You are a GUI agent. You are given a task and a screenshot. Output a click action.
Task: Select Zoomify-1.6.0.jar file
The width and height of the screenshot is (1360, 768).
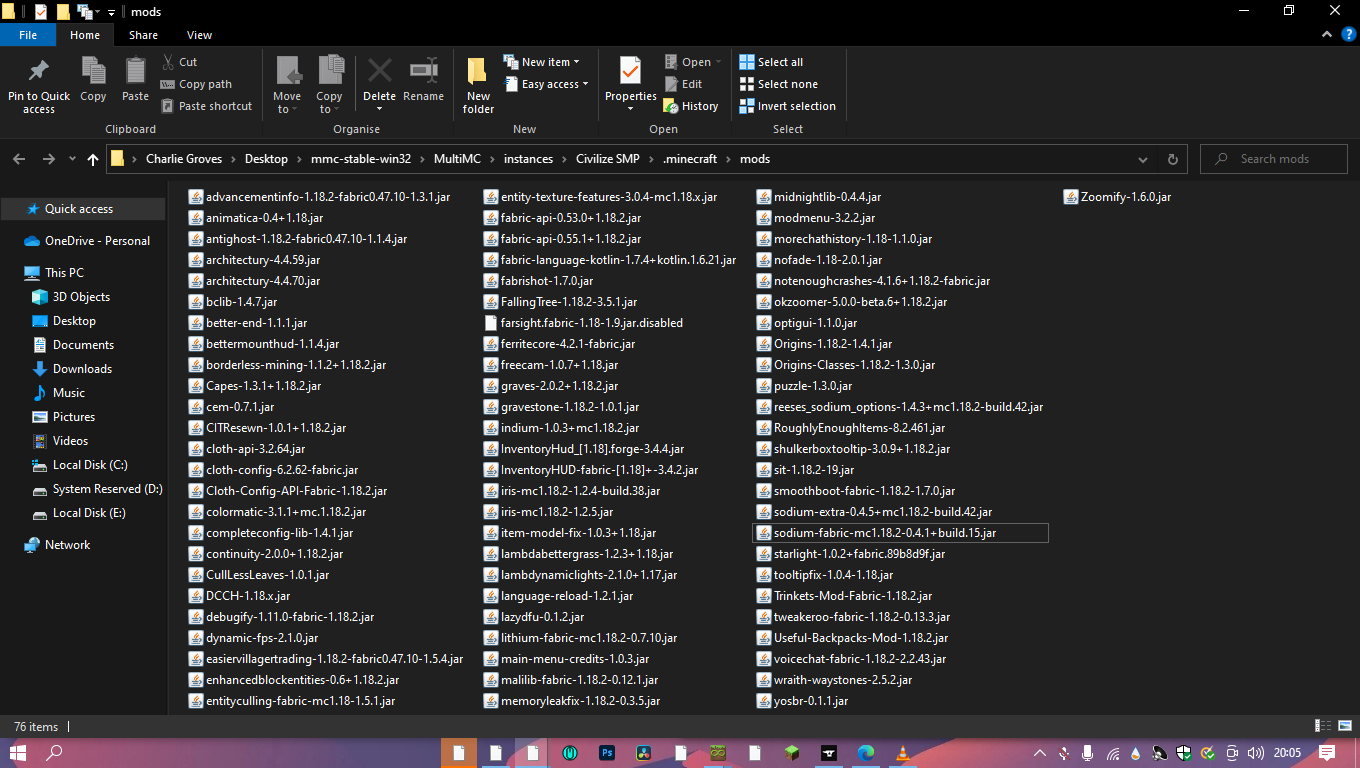pyautogui.click(x=1117, y=197)
